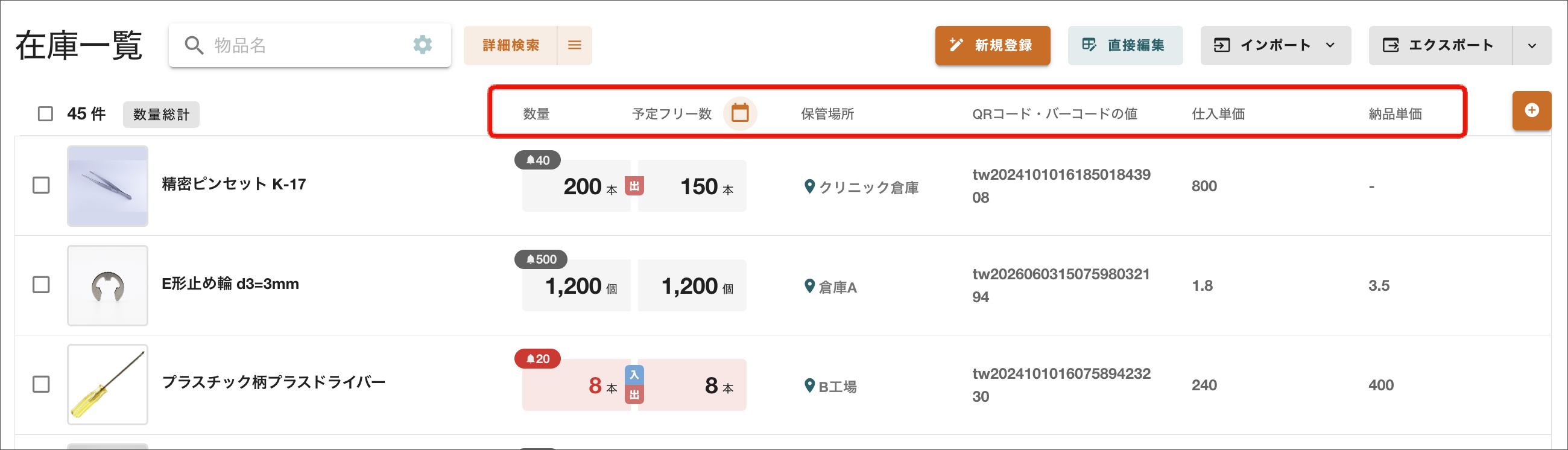Sort by 予定フリー数 column header
Image resolution: width=1568 pixels, height=450 pixels.
pos(671,114)
